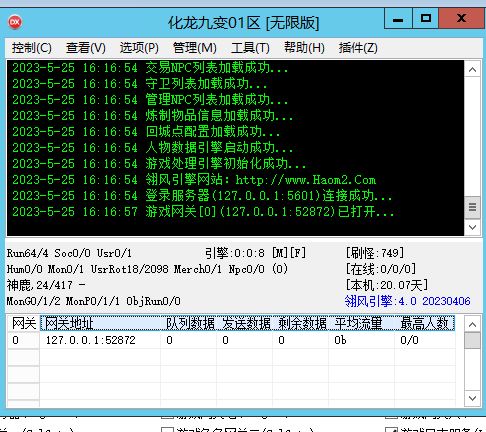
Task: Open the 控制(C) menu
Action: click(x=32, y=48)
